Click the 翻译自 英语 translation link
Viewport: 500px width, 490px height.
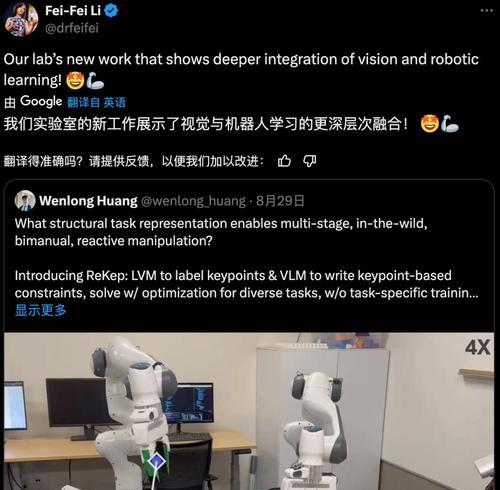(x=96, y=102)
